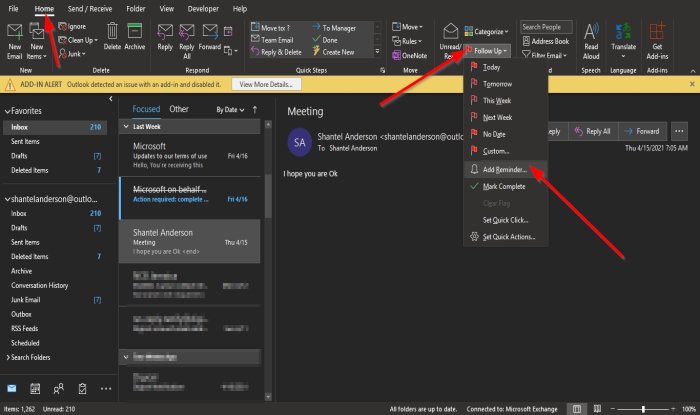Screen dimensions: 700x415
Task: Choose Next Week flag option
Action: pyautogui.click(x=506, y=117)
